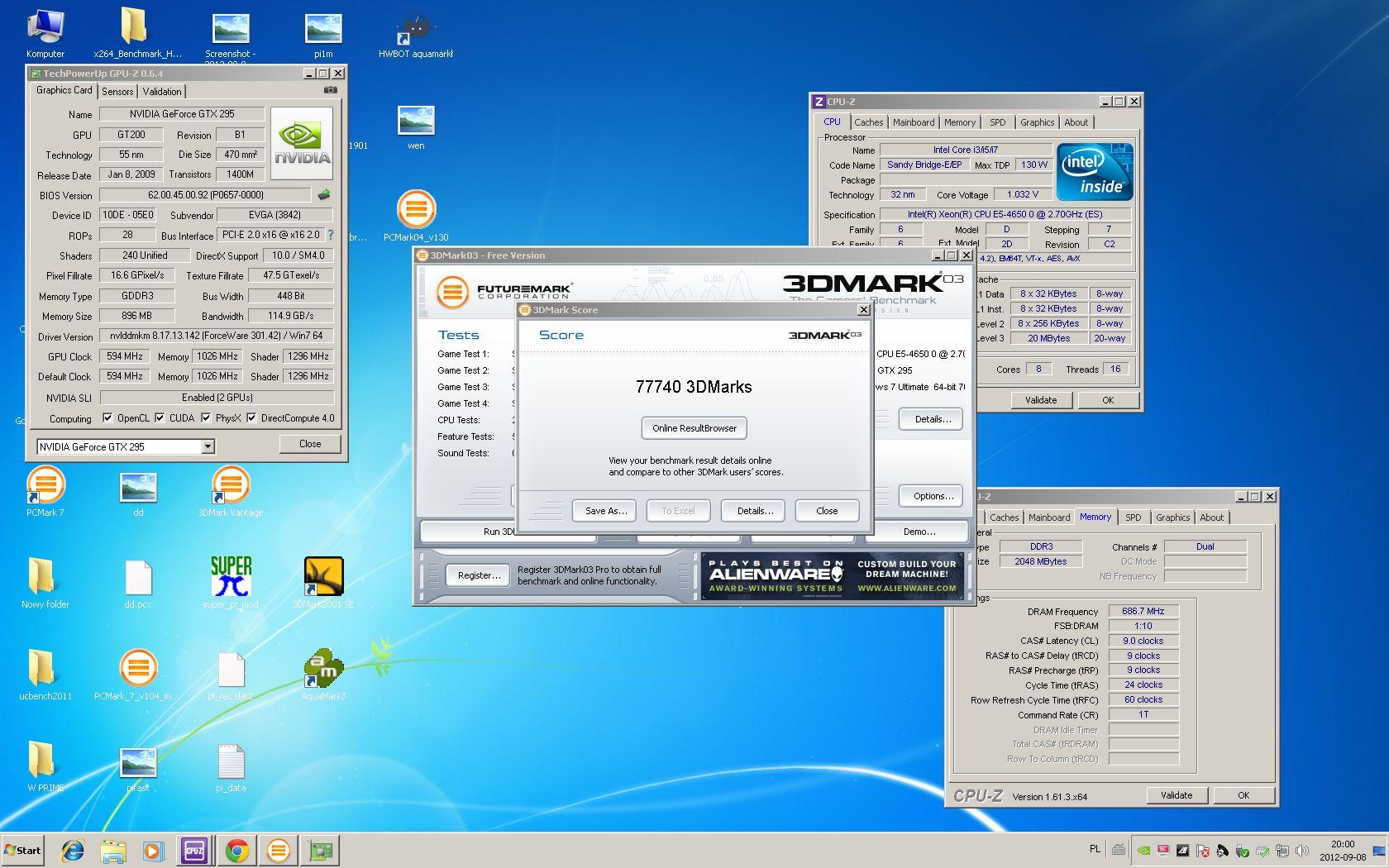This screenshot has width=1389, height=868.
Task: Launch PCMark04_v130 installer icon
Action: point(416,215)
